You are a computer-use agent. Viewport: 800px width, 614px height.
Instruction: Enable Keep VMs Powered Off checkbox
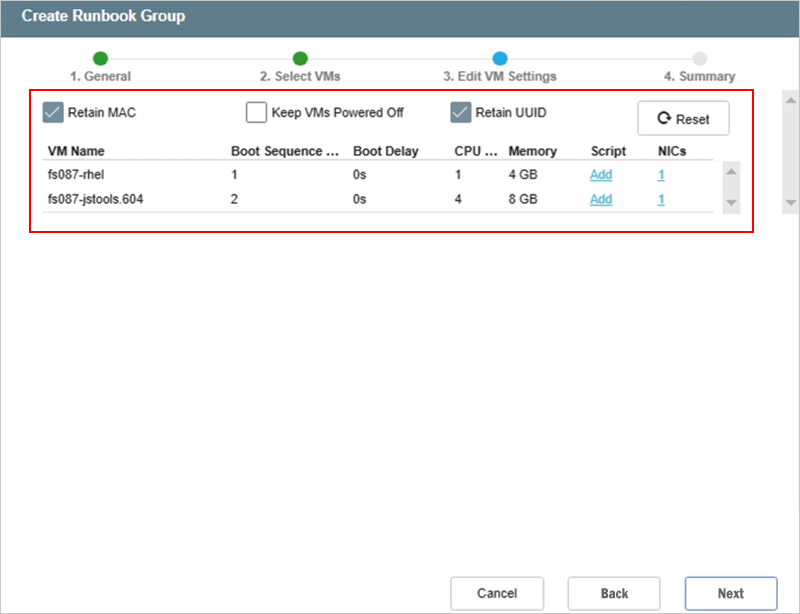click(x=257, y=113)
